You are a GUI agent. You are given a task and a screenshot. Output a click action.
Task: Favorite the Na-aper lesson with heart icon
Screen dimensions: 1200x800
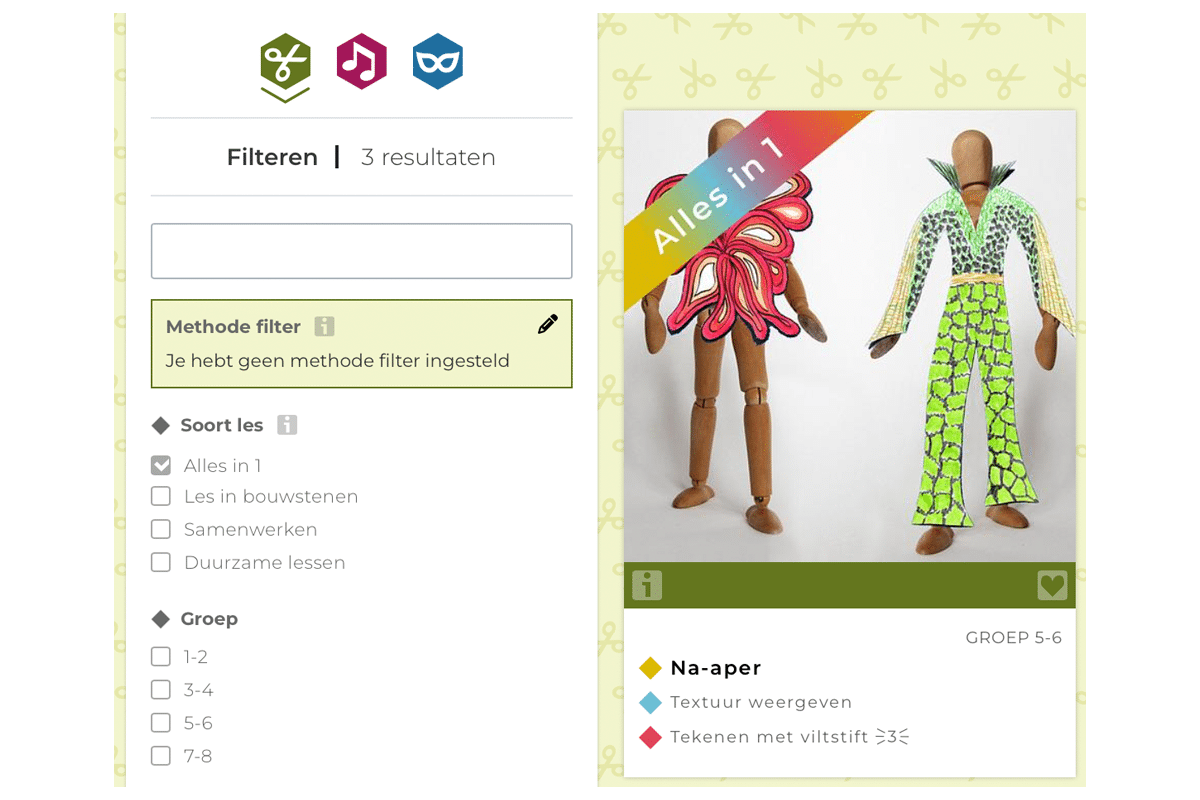tap(1052, 585)
